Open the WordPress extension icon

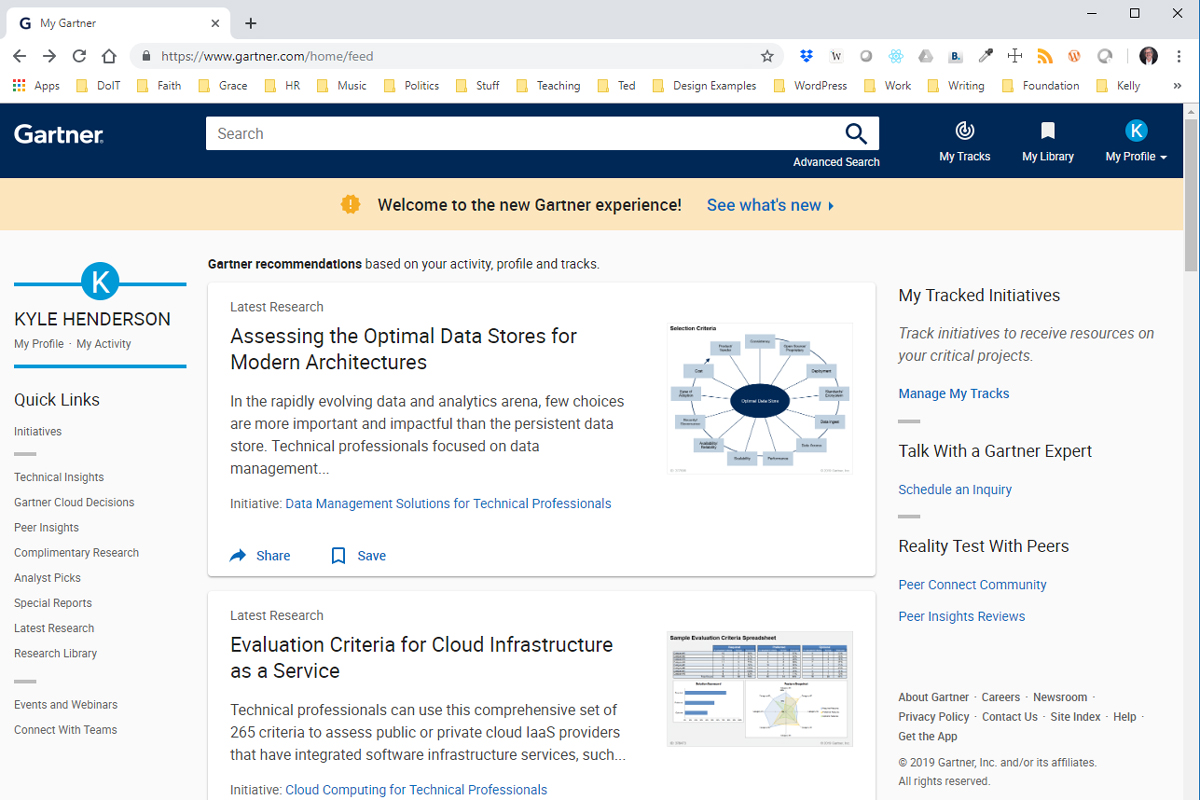[x=1073, y=56]
